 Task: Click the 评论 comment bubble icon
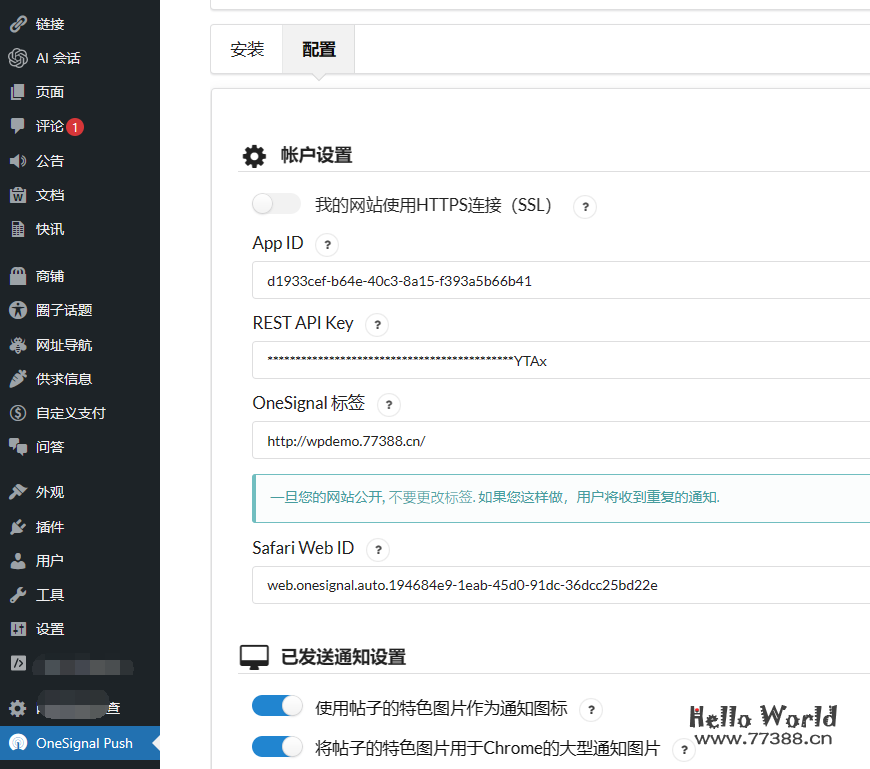pyautogui.click(x=18, y=125)
